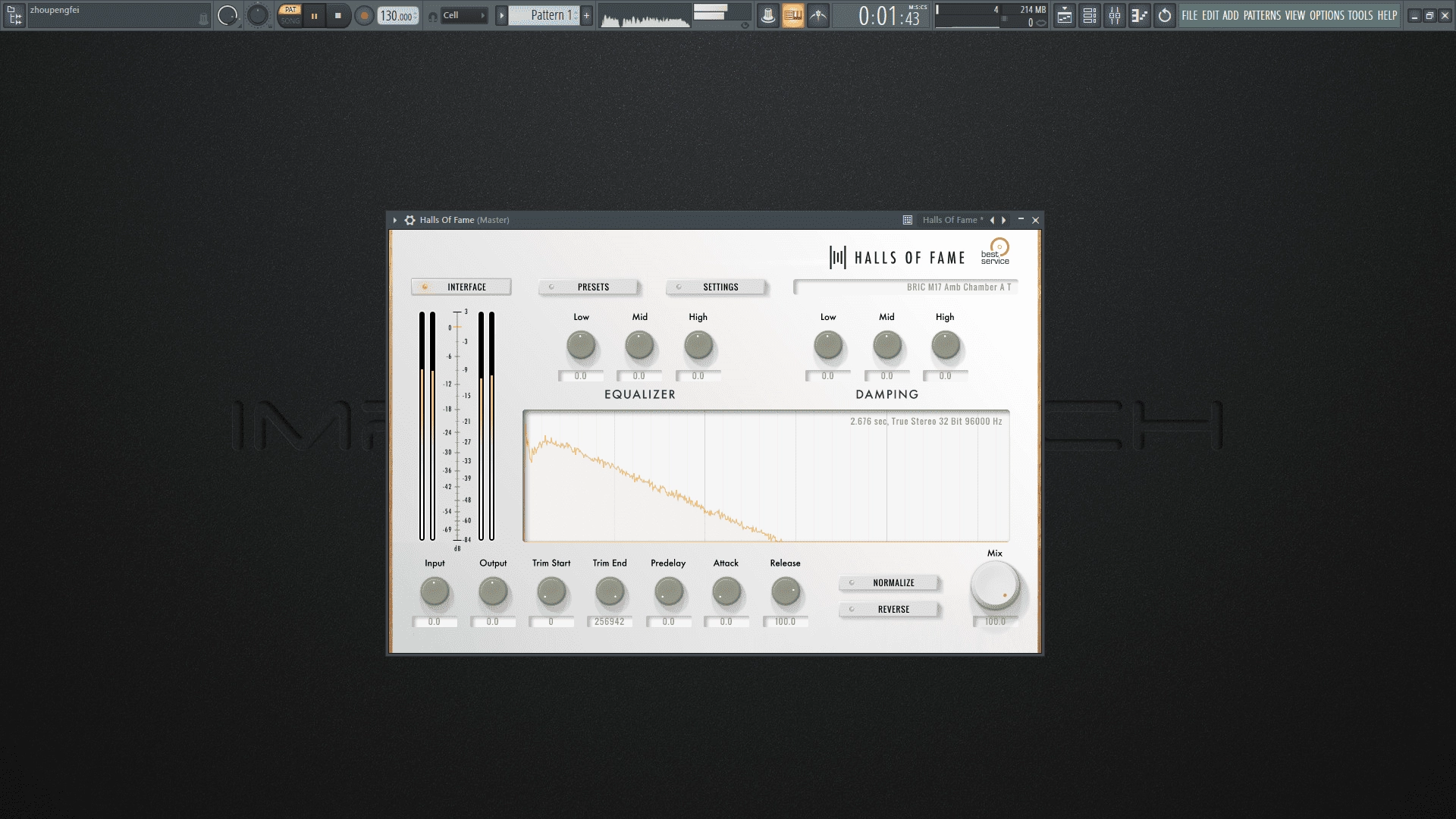
Task: Open the VIEW menu
Action: (1295, 15)
